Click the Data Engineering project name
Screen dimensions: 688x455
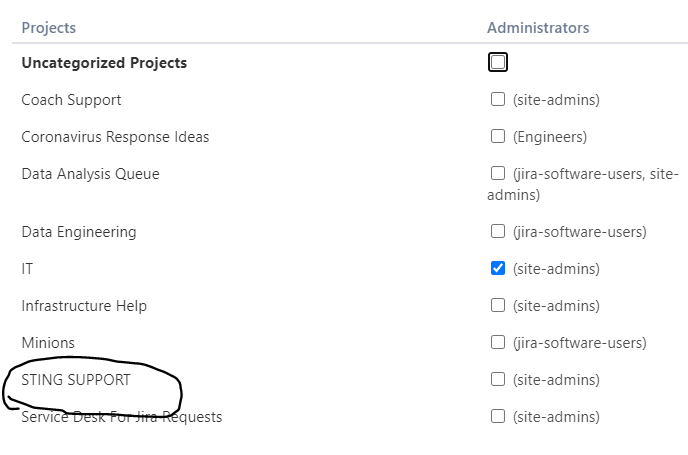[x=79, y=232]
